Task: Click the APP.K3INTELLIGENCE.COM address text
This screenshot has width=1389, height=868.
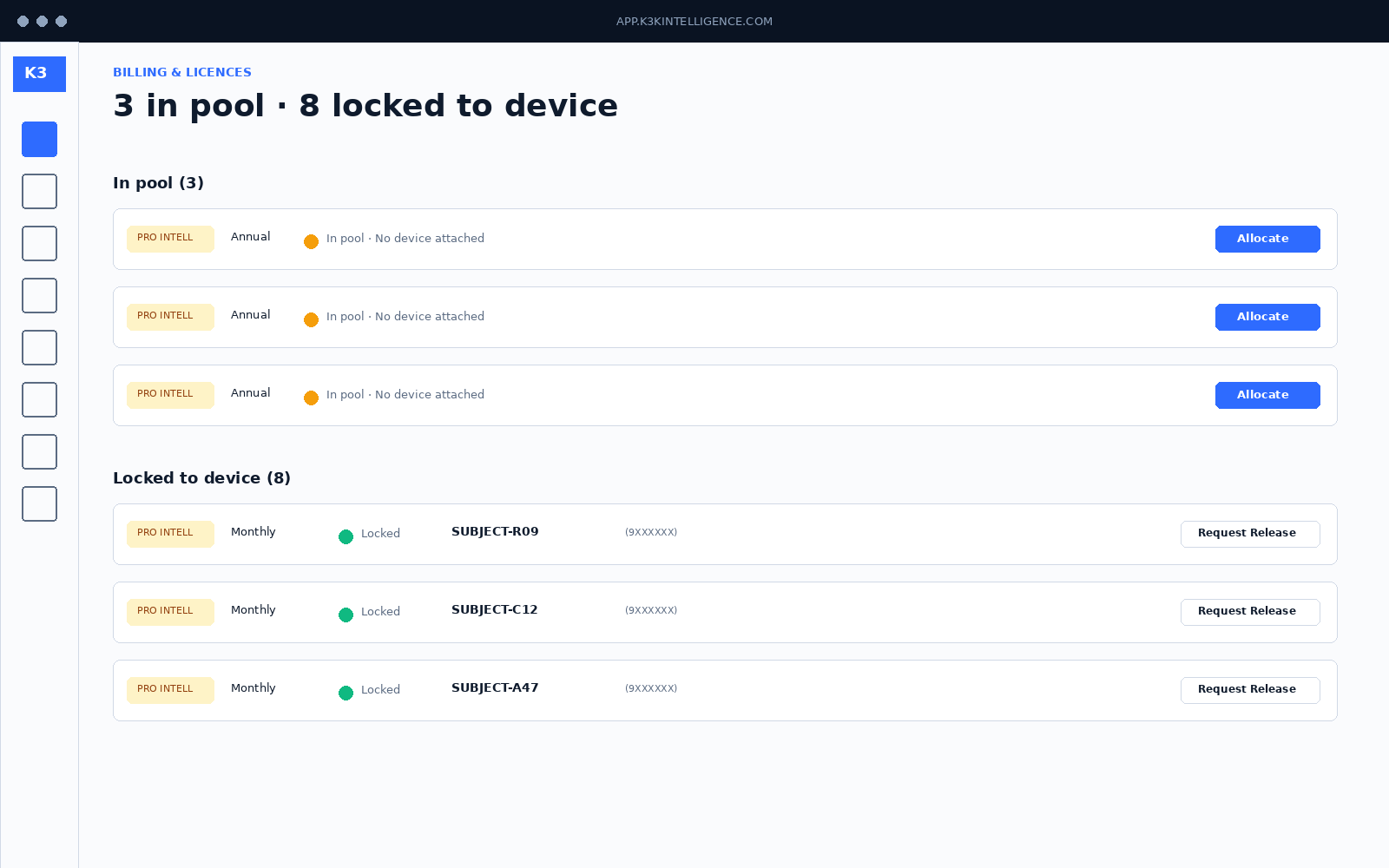Action: (x=694, y=22)
